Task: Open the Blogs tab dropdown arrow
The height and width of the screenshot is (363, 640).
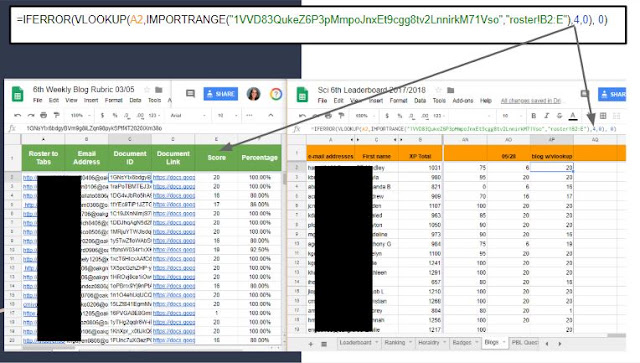Action: coord(504,342)
